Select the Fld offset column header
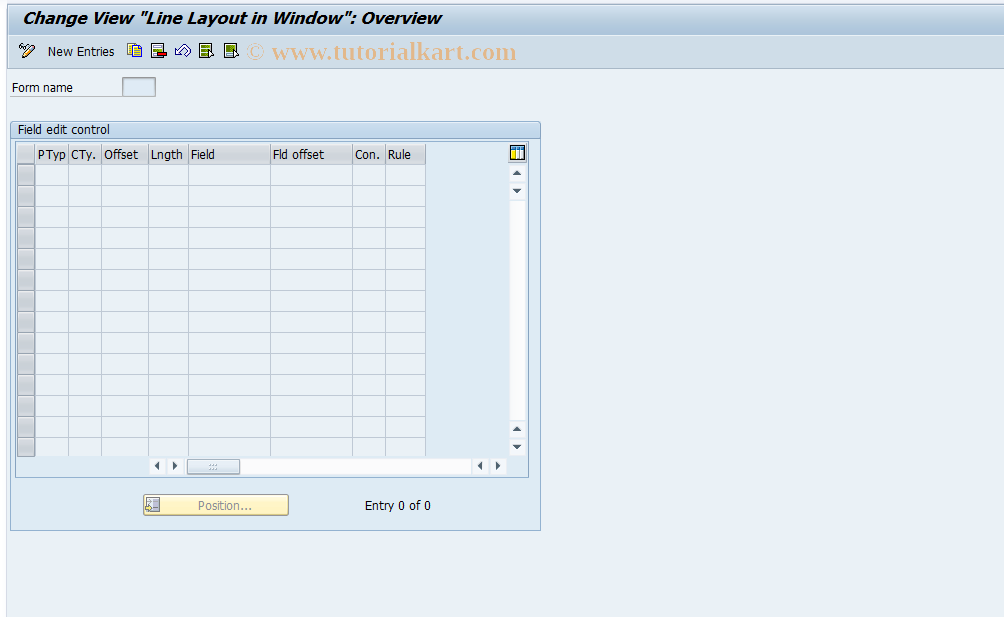 coord(311,154)
